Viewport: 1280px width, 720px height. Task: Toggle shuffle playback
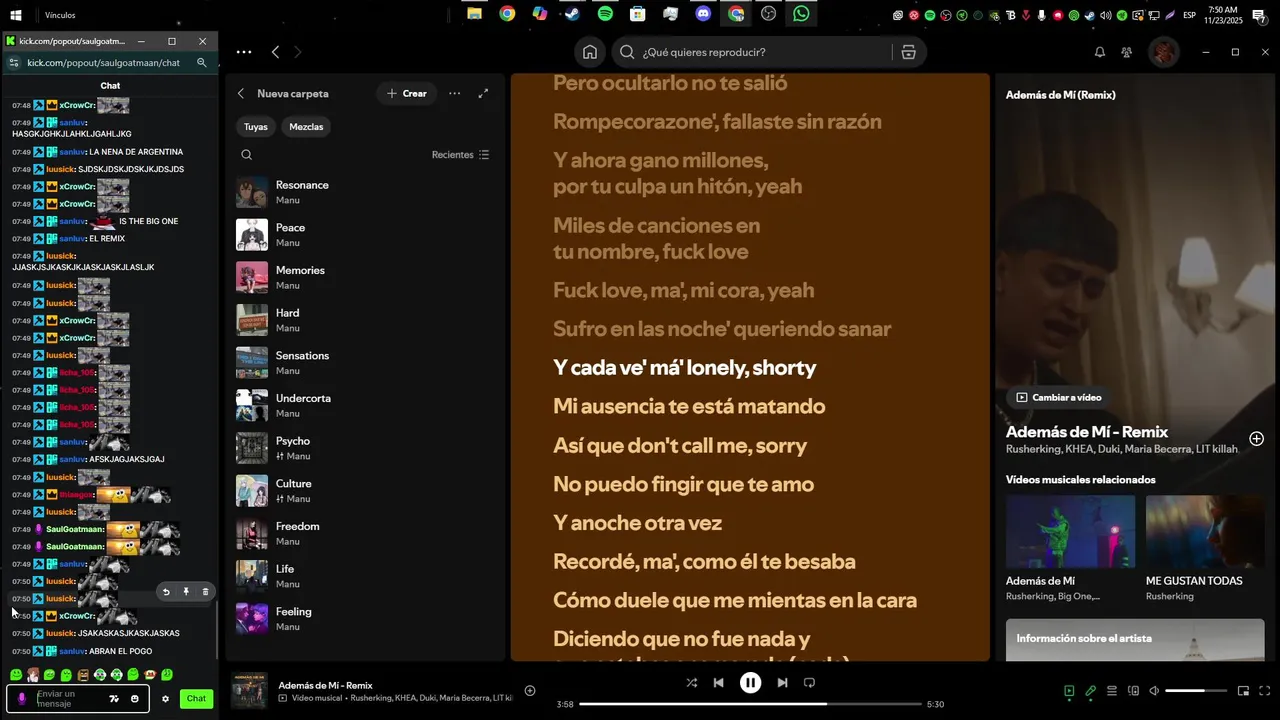pyautogui.click(x=692, y=683)
